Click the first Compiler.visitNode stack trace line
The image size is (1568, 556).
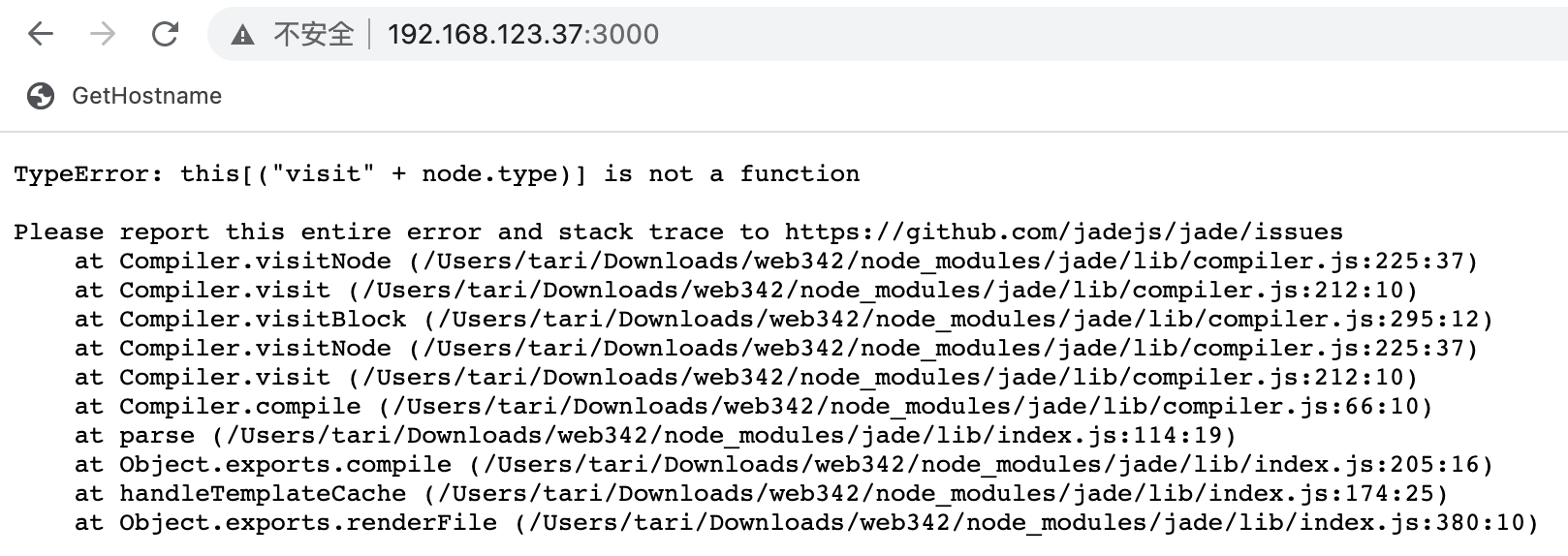[776, 262]
